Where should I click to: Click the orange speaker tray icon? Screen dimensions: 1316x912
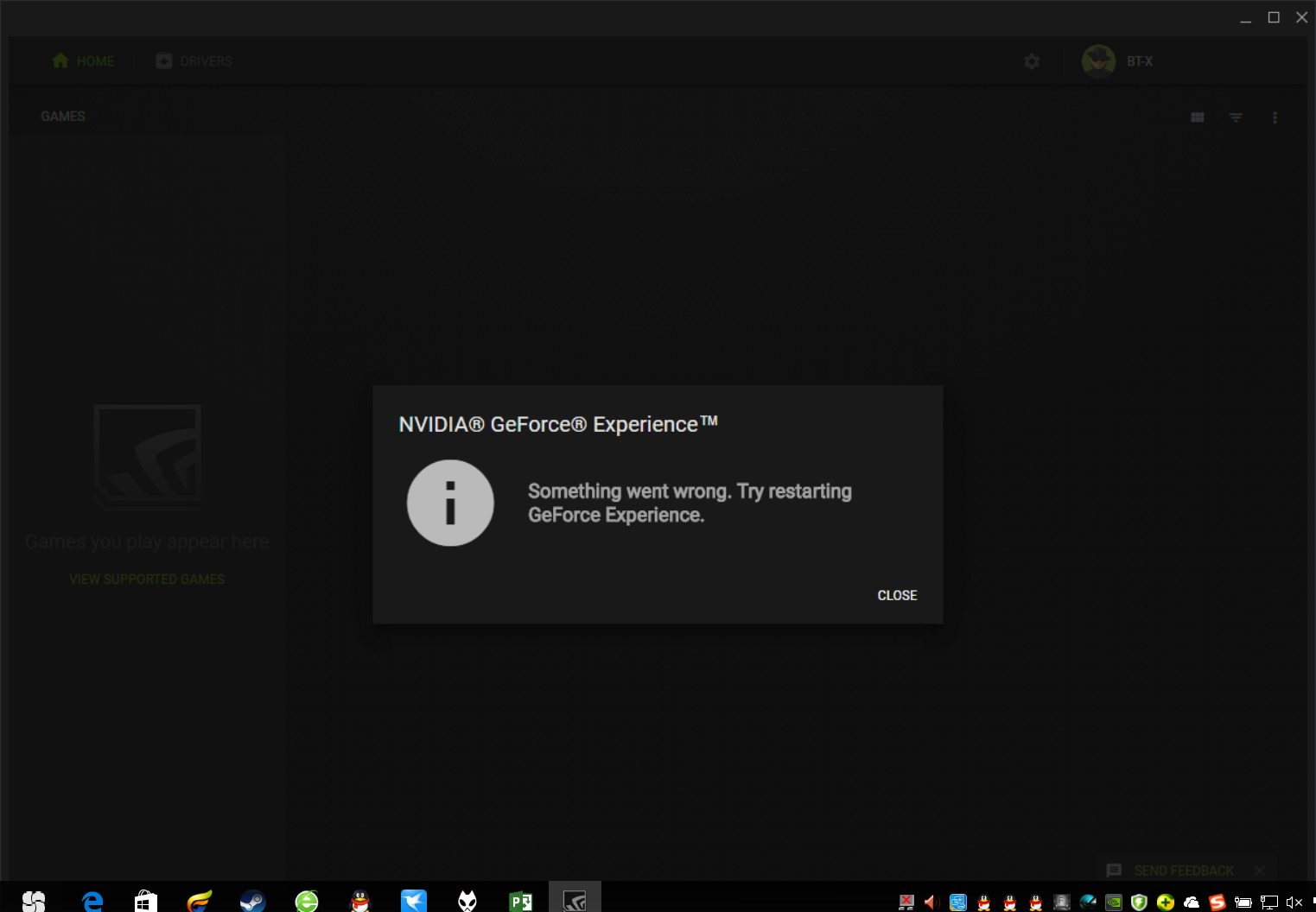click(931, 902)
